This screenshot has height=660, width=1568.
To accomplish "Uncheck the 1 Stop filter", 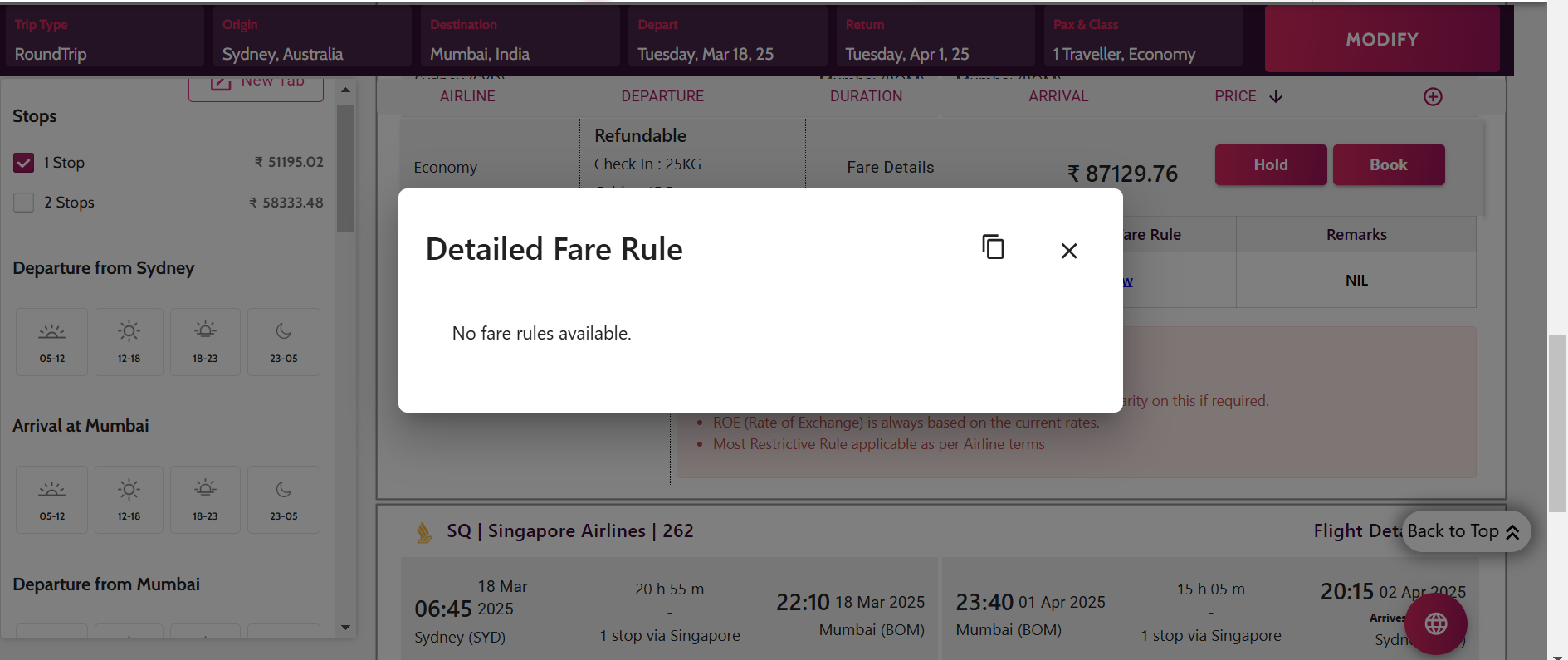I will pyautogui.click(x=24, y=163).
